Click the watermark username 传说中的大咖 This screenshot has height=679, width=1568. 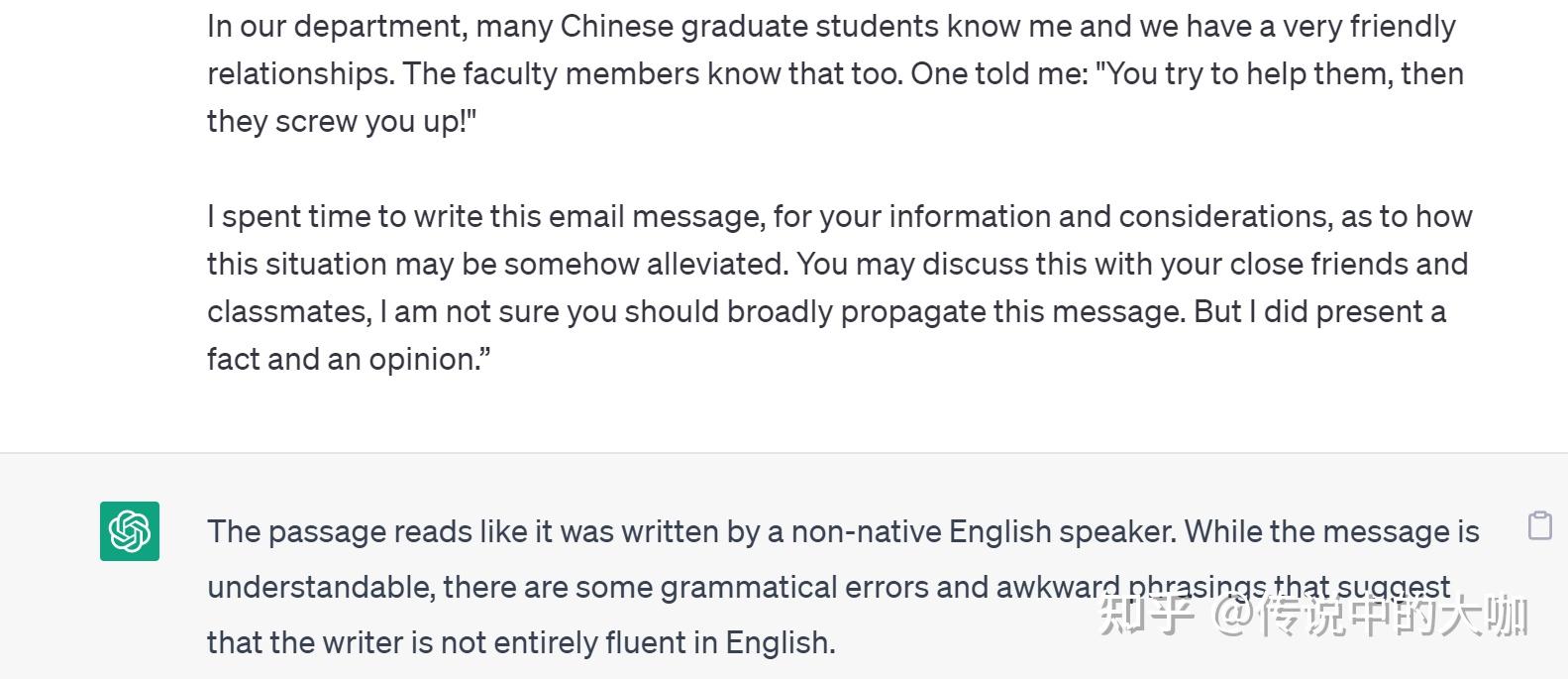click(1394, 616)
